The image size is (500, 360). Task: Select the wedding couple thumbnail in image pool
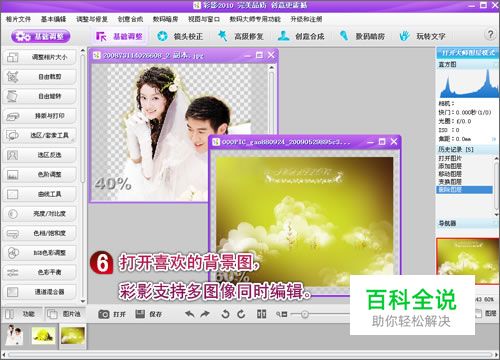coord(15,336)
